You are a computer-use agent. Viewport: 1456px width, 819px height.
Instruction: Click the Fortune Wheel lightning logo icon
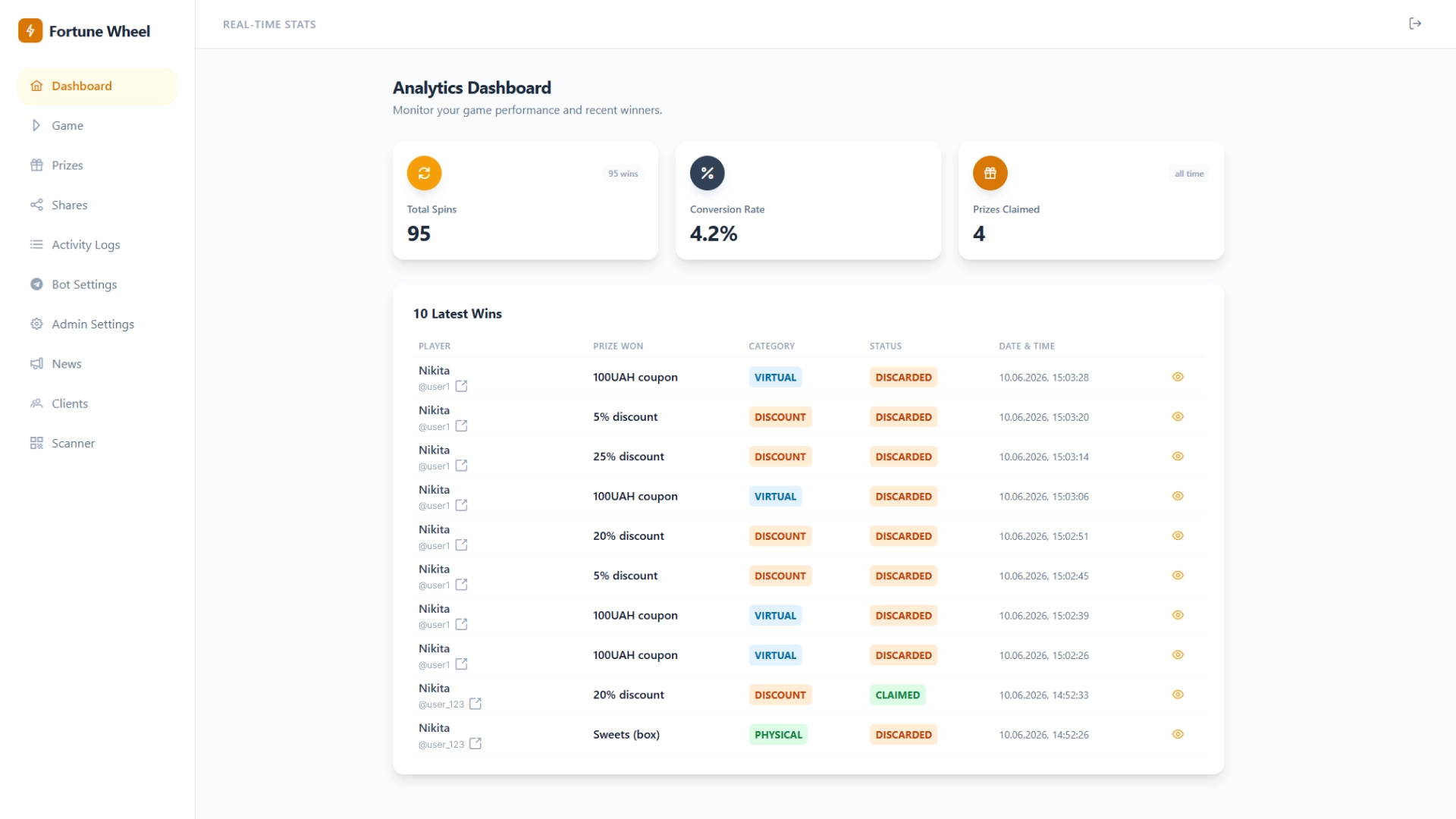[x=30, y=31]
